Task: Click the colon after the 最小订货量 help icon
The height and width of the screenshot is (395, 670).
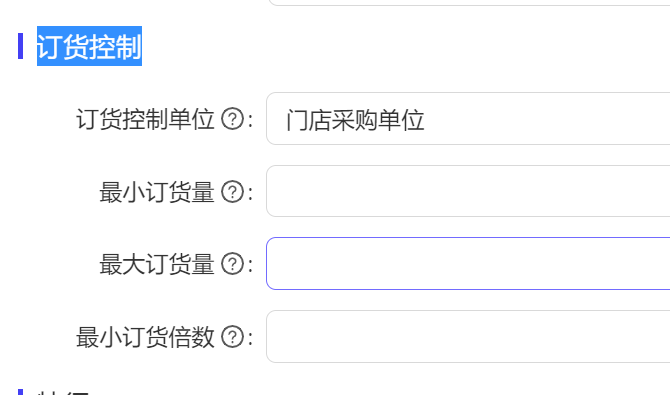Action: click(x=250, y=192)
